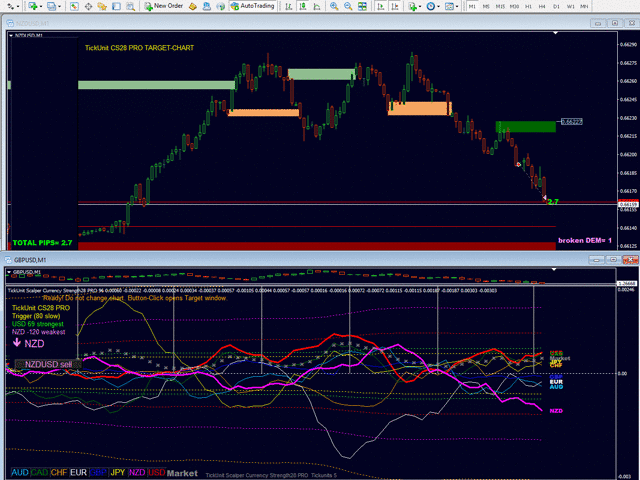The height and width of the screenshot is (480, 640).
Task: Select the MN timeframe
Action: click(584, 7)
